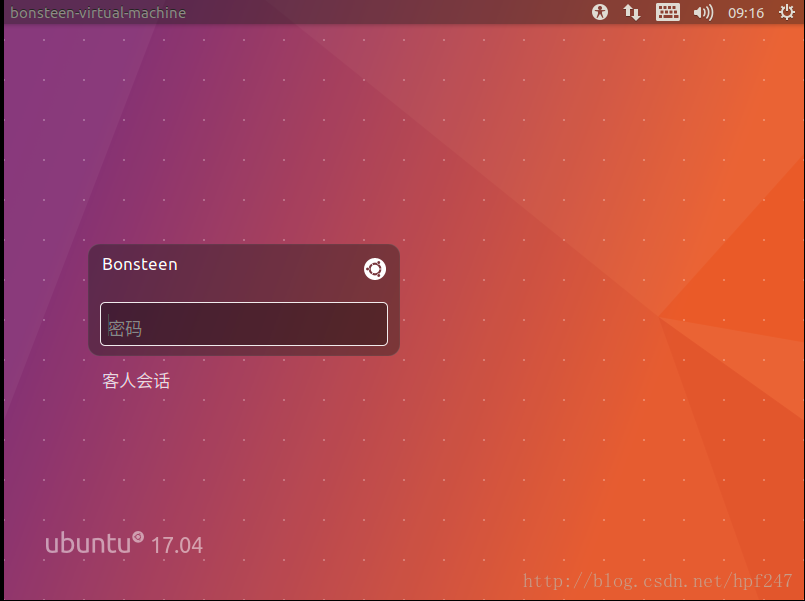The width and height of the screenshot is (805, 601).
Task: Open the power gear menu icon
Action: pos(786,13)
